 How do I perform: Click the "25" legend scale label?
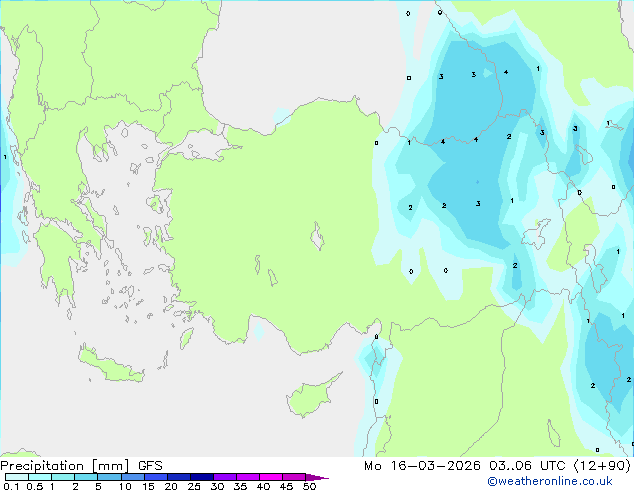click(194, 486)
